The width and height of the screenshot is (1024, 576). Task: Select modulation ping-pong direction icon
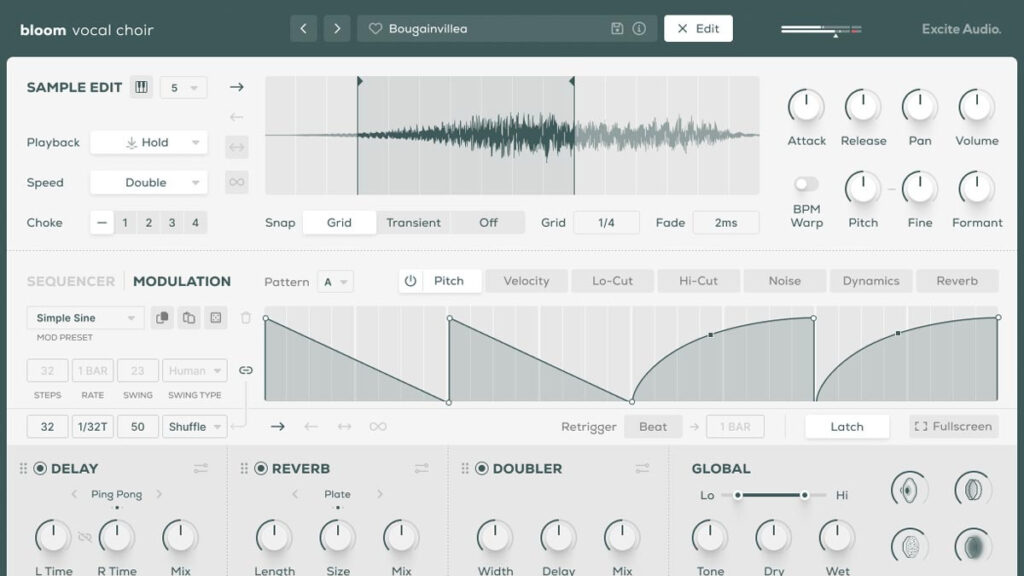click(x=344, y=426)
